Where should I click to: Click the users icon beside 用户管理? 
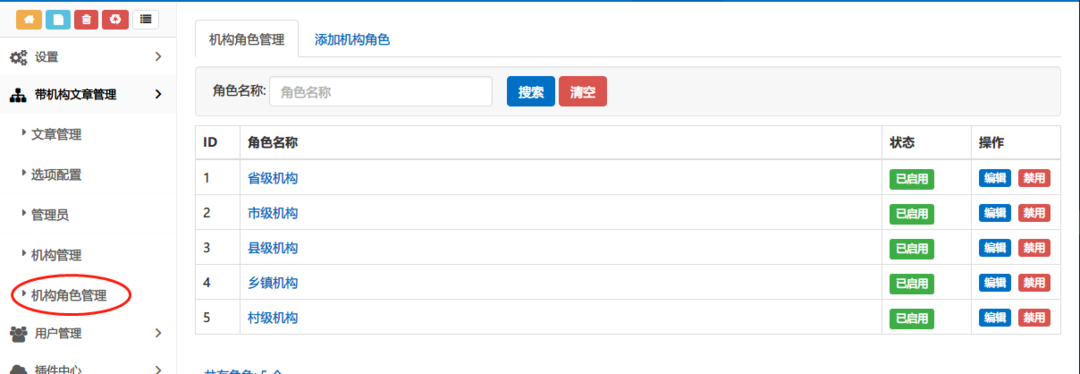point(19,334)
